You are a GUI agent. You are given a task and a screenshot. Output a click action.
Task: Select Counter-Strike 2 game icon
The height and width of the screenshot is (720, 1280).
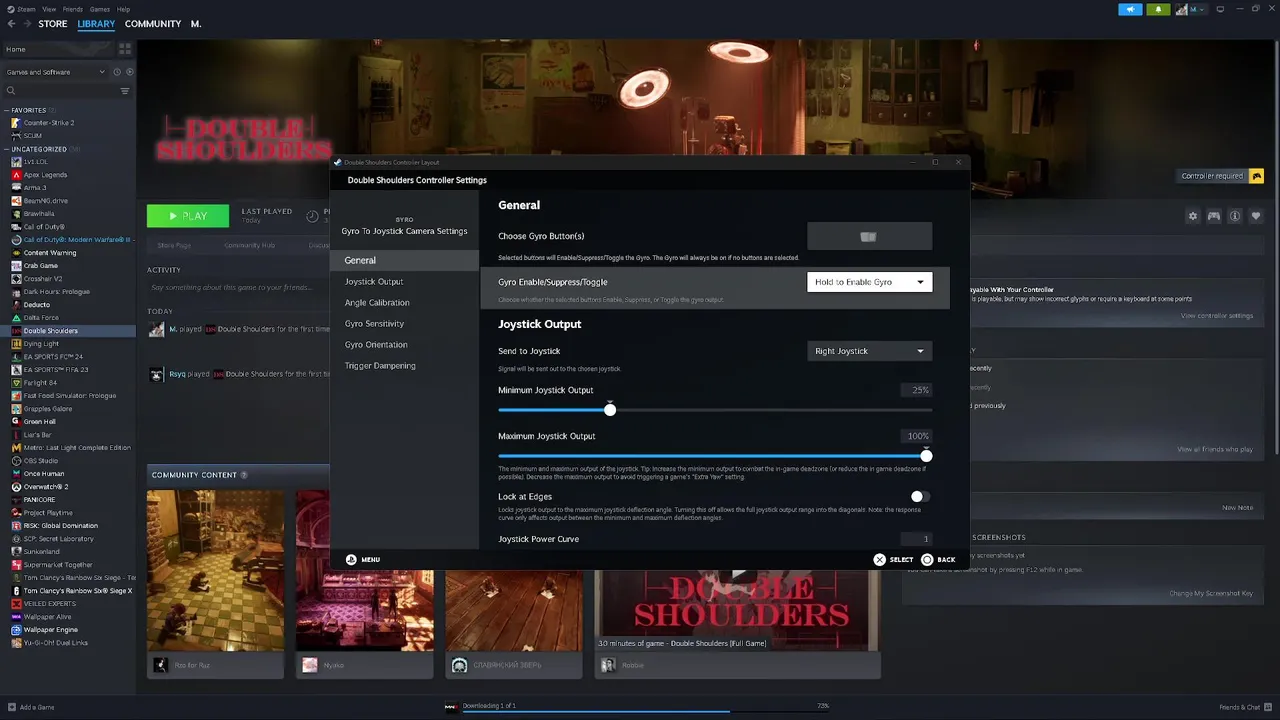15,123
